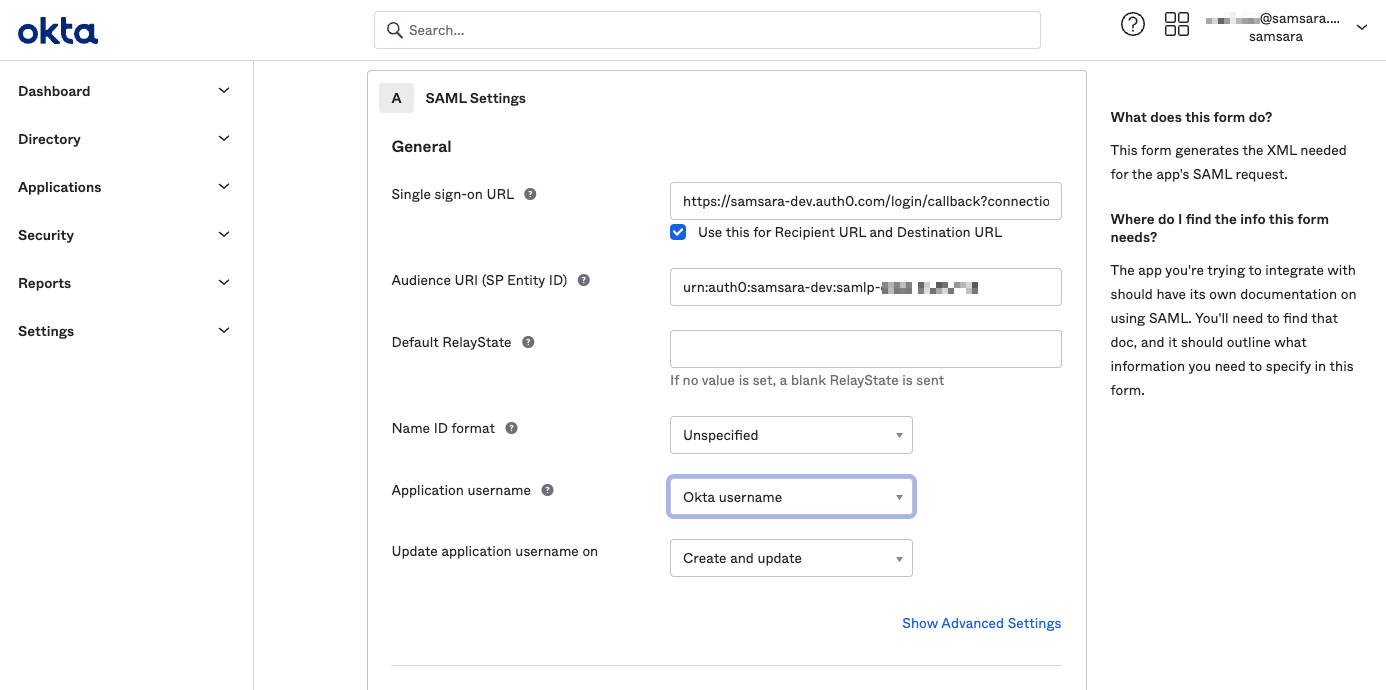Click the Okta logo
The height and width of the screenshot is (690, 1386).
[57, 30]
